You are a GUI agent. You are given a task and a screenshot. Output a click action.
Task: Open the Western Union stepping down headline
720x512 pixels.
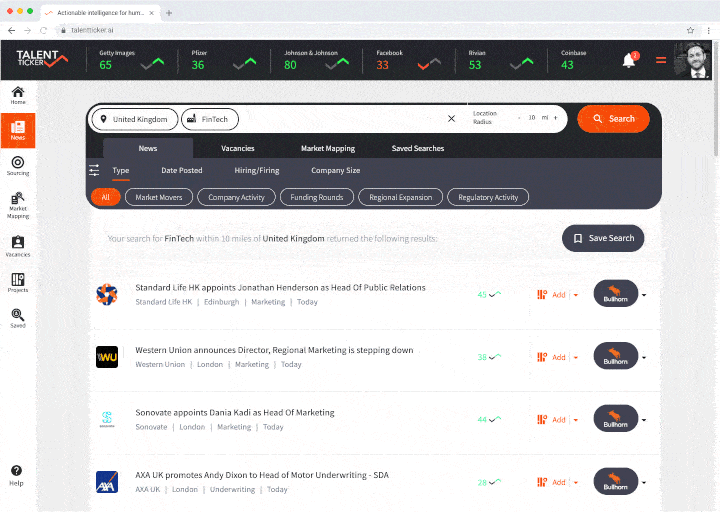[x=274, y=350]
